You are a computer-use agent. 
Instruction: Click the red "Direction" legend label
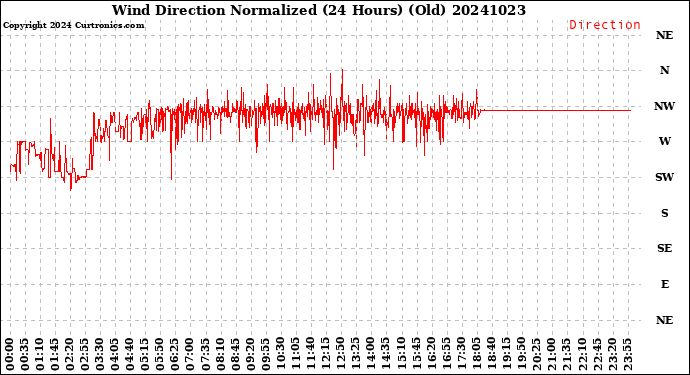605,25
